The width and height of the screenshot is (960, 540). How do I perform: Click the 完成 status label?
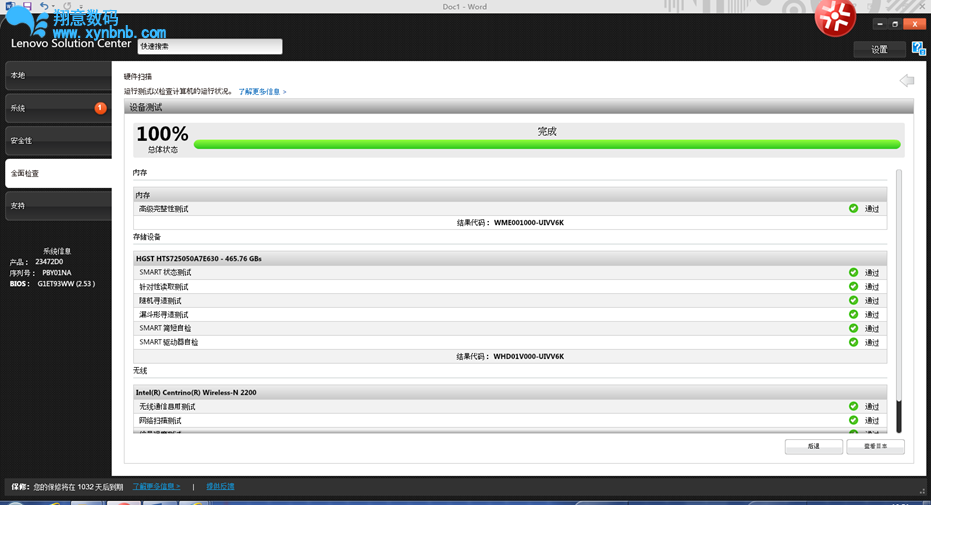[547, 132]
